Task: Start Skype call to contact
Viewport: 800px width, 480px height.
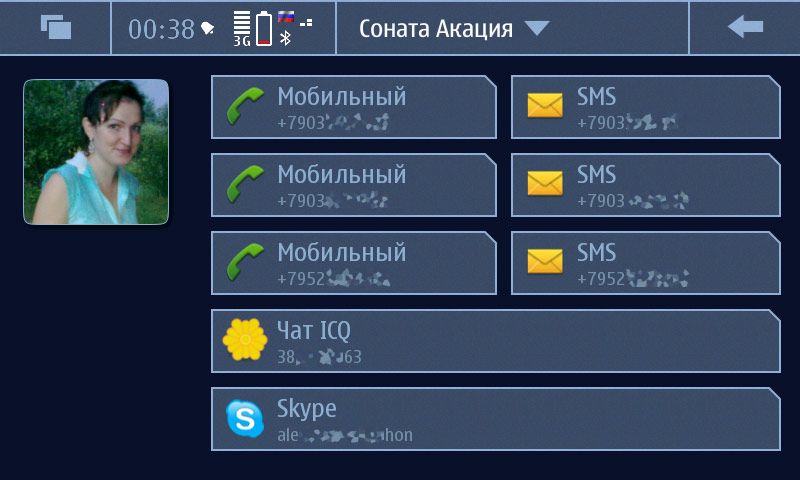Action: [496, 419]
